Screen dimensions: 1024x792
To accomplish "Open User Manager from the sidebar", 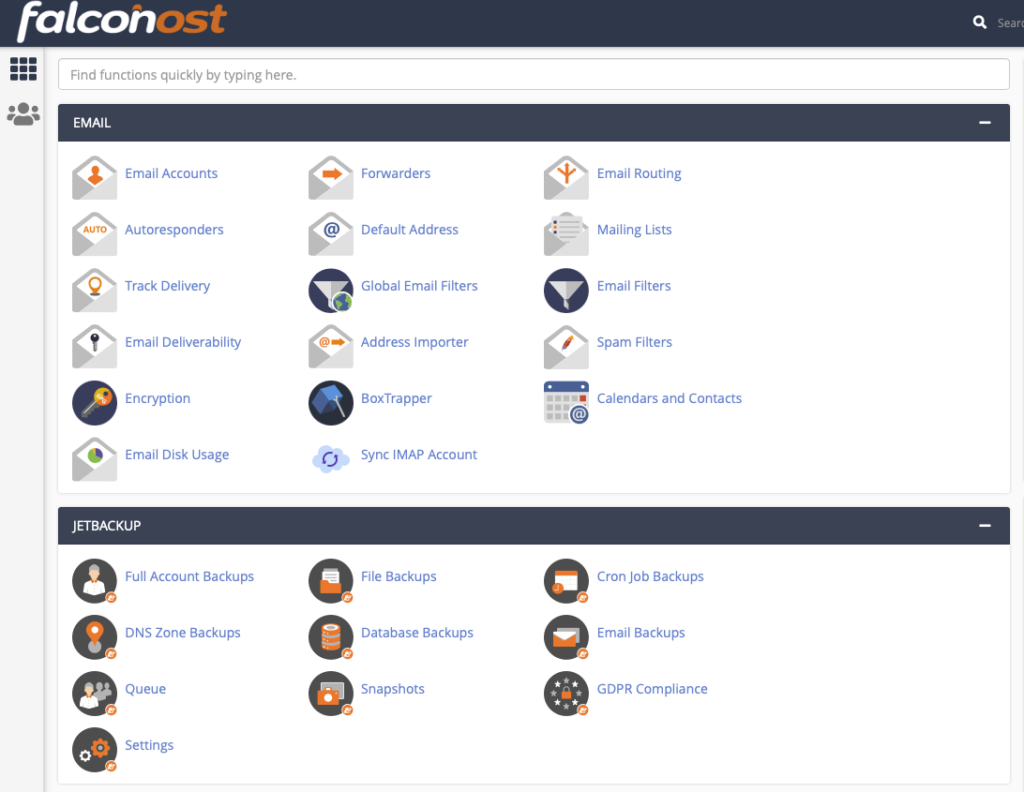I will coord(23,114).
